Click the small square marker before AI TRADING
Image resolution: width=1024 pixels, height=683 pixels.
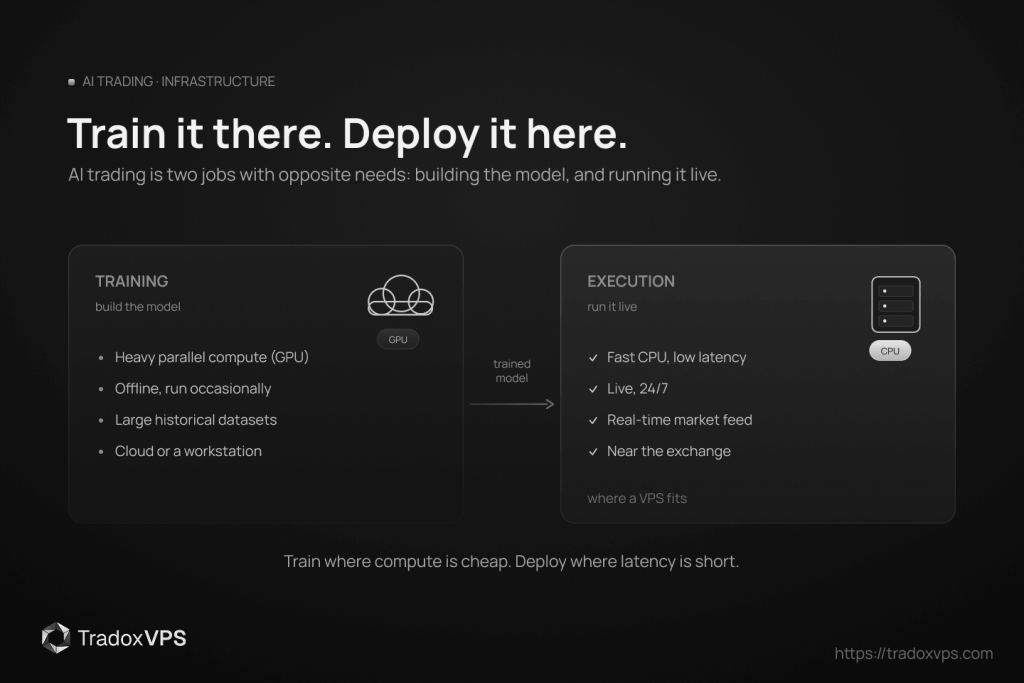[x=71, y=82]
